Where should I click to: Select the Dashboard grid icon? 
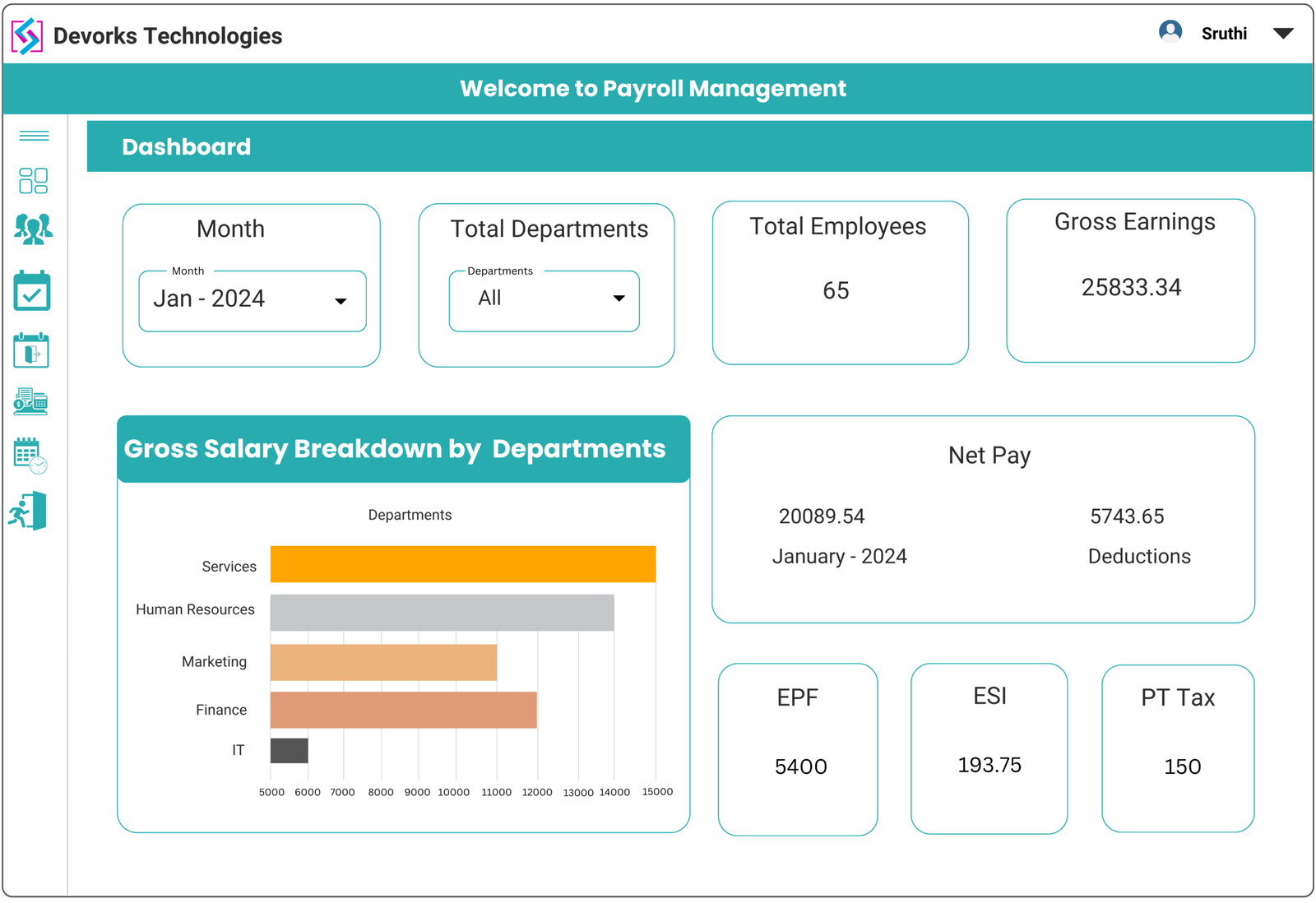pyautogui.click(x=33, y=181)
